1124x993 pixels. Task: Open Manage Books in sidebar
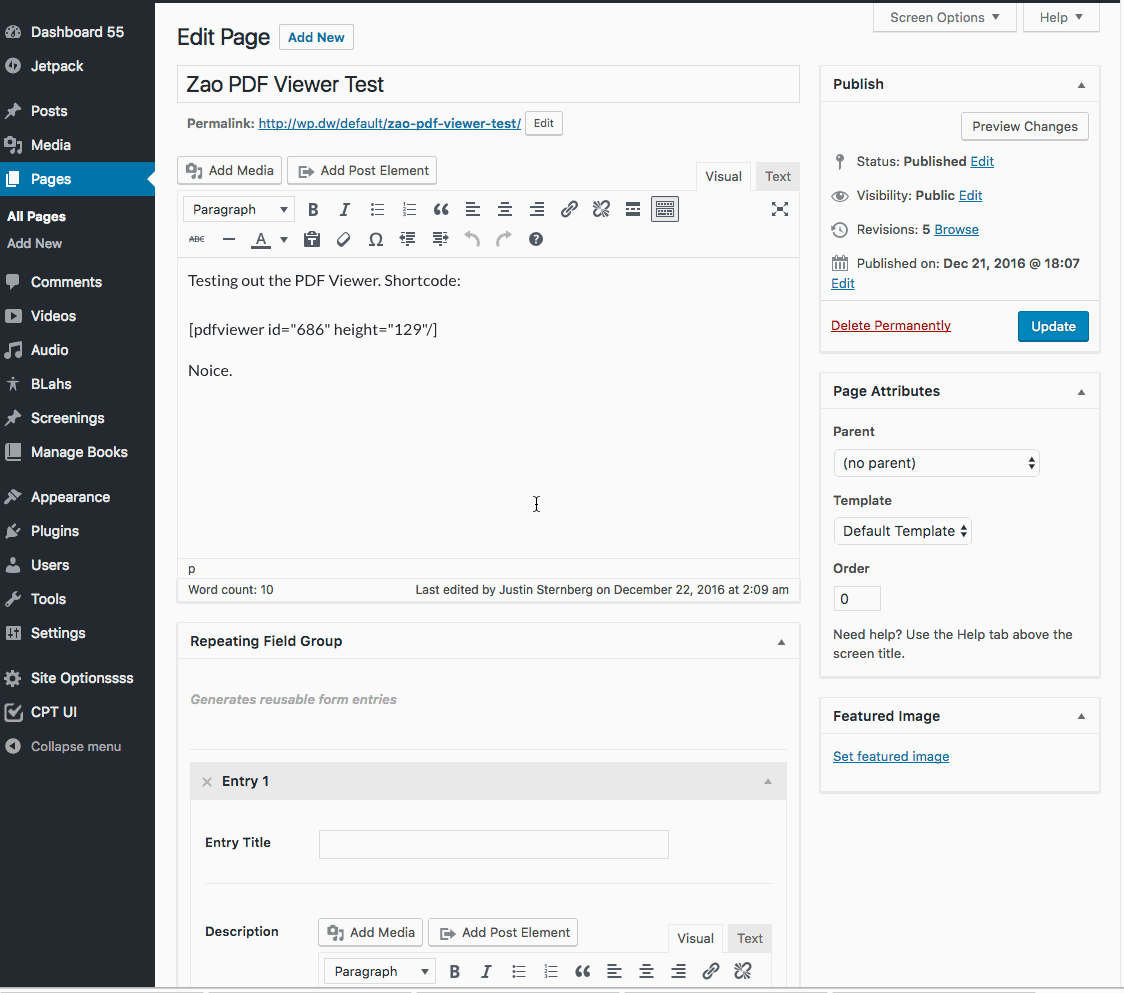[77, 452]
